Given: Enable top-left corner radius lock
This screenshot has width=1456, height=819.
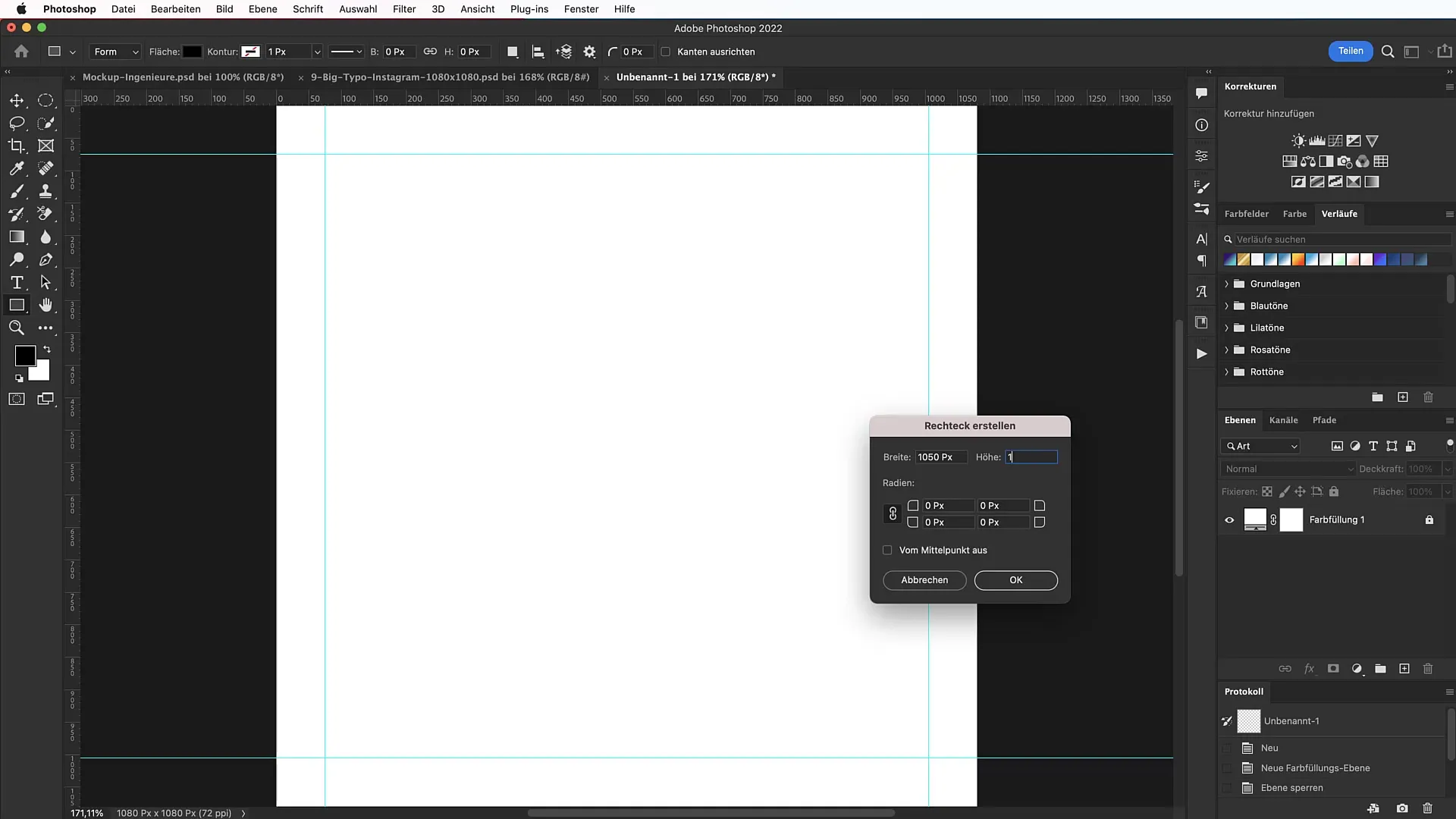Looking at the screenshot, I should click(x=912, y=505).
